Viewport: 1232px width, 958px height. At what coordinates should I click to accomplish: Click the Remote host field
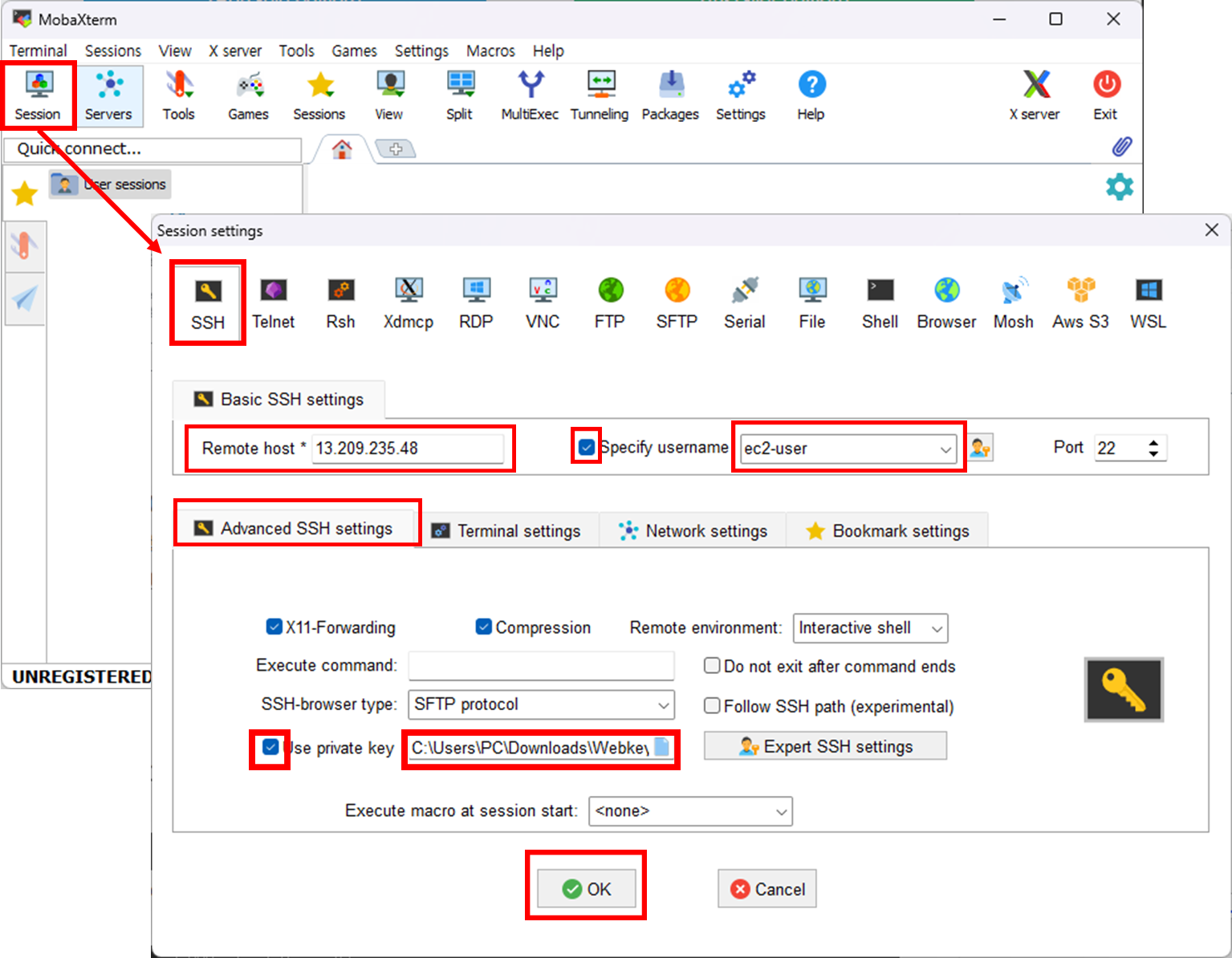pos(408,449)
